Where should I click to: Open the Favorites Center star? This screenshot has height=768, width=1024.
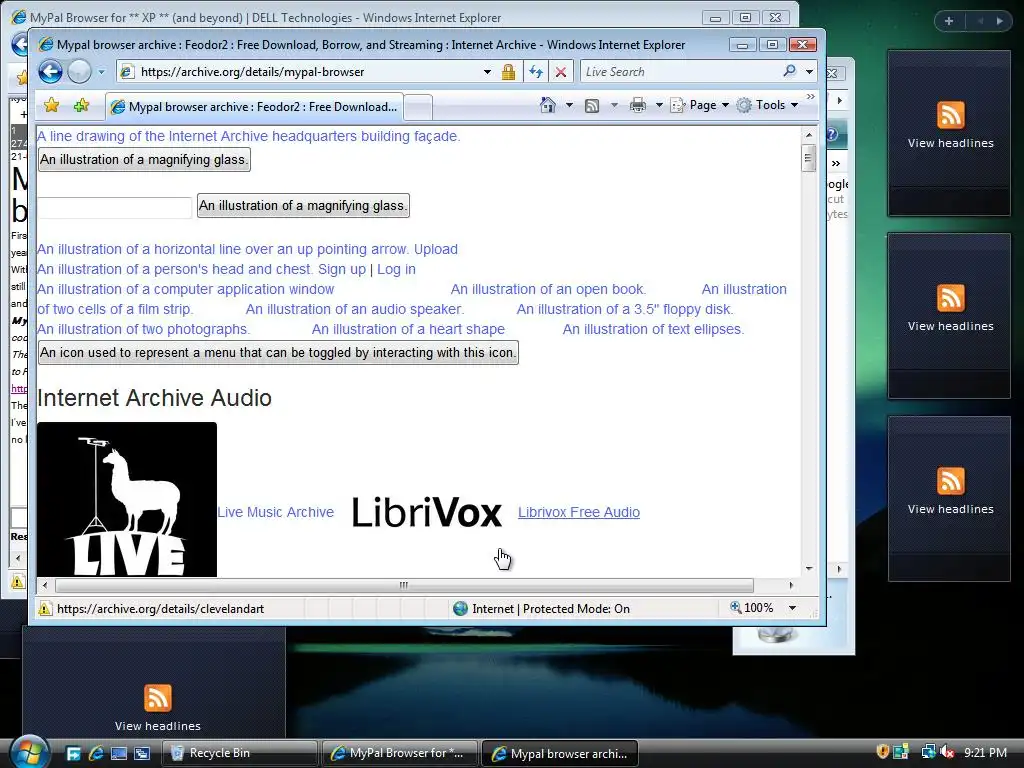click(52, 105)
